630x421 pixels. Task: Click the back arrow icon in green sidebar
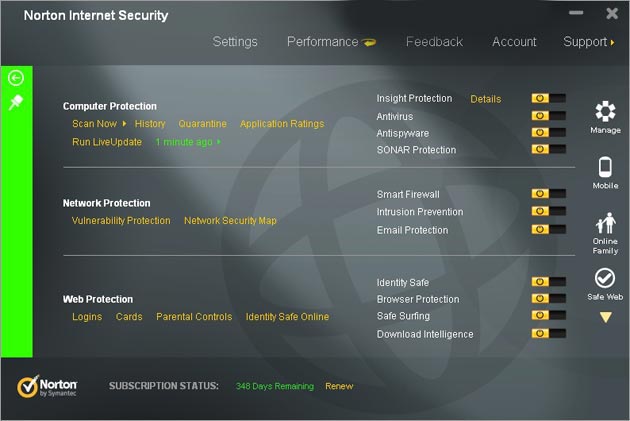(x=16, y=78)
